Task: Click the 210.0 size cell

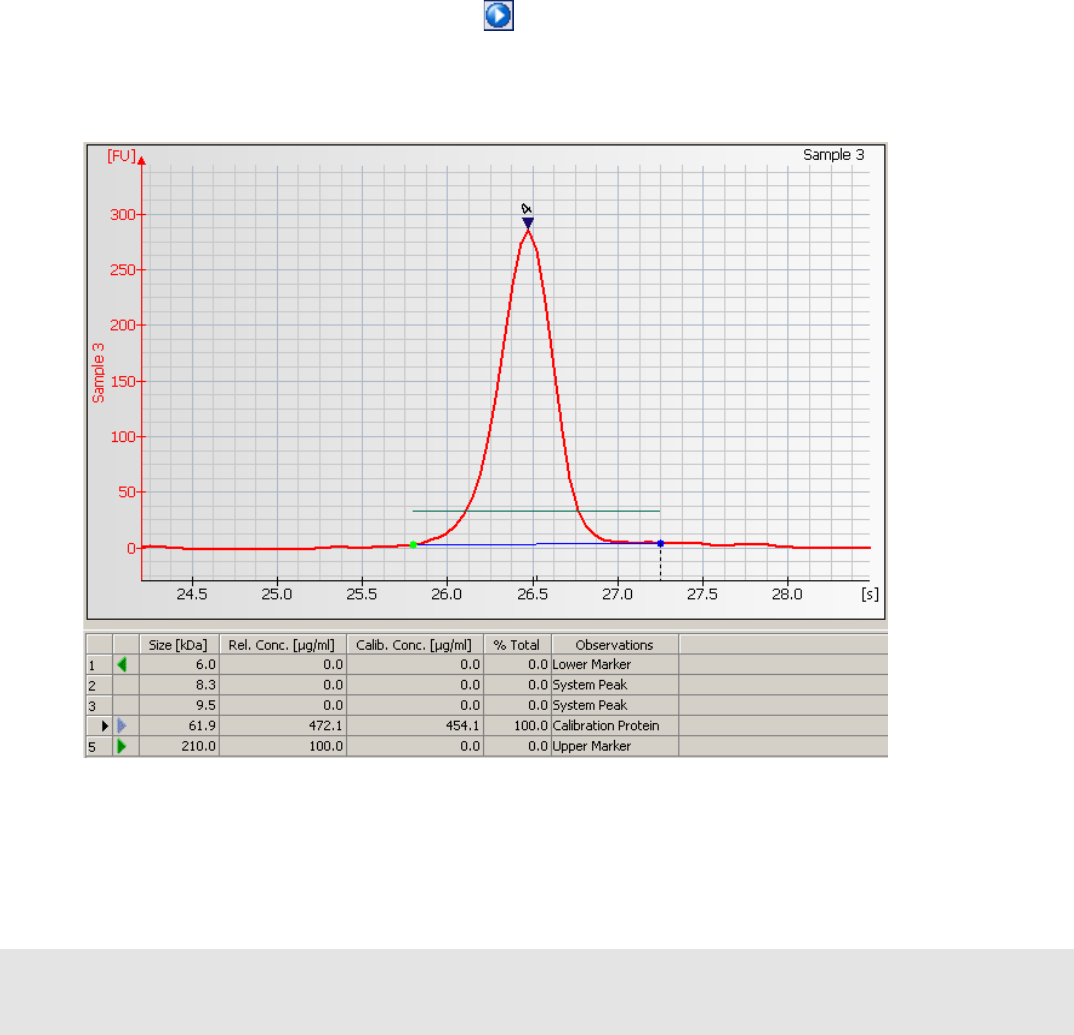Action: 179,746
